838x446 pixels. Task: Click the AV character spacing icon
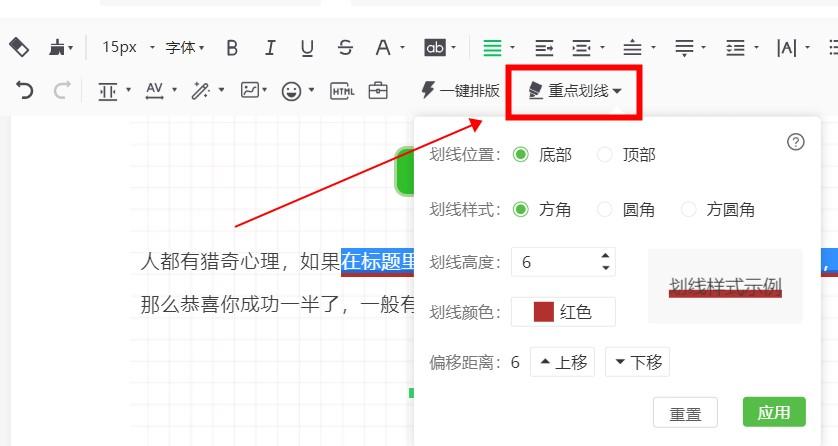(x=154, y=91)
